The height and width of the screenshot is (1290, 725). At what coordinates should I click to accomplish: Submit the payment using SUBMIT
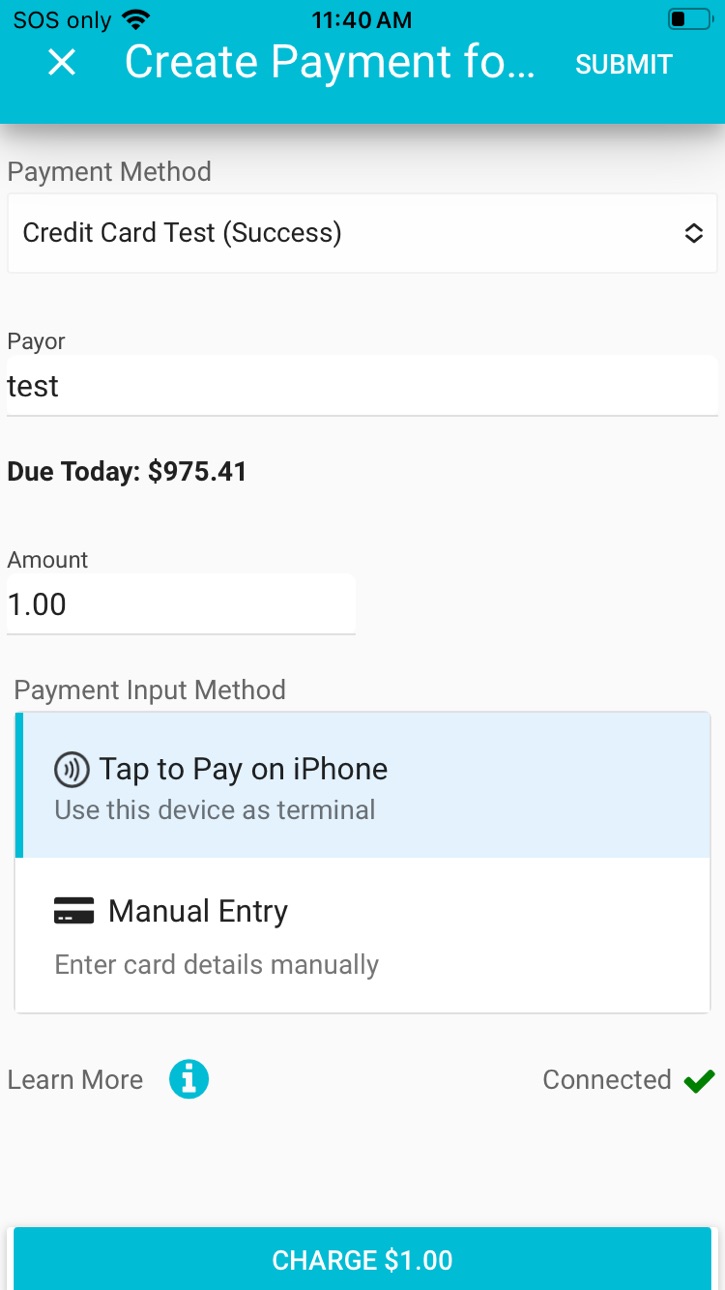tap(624, 64)
